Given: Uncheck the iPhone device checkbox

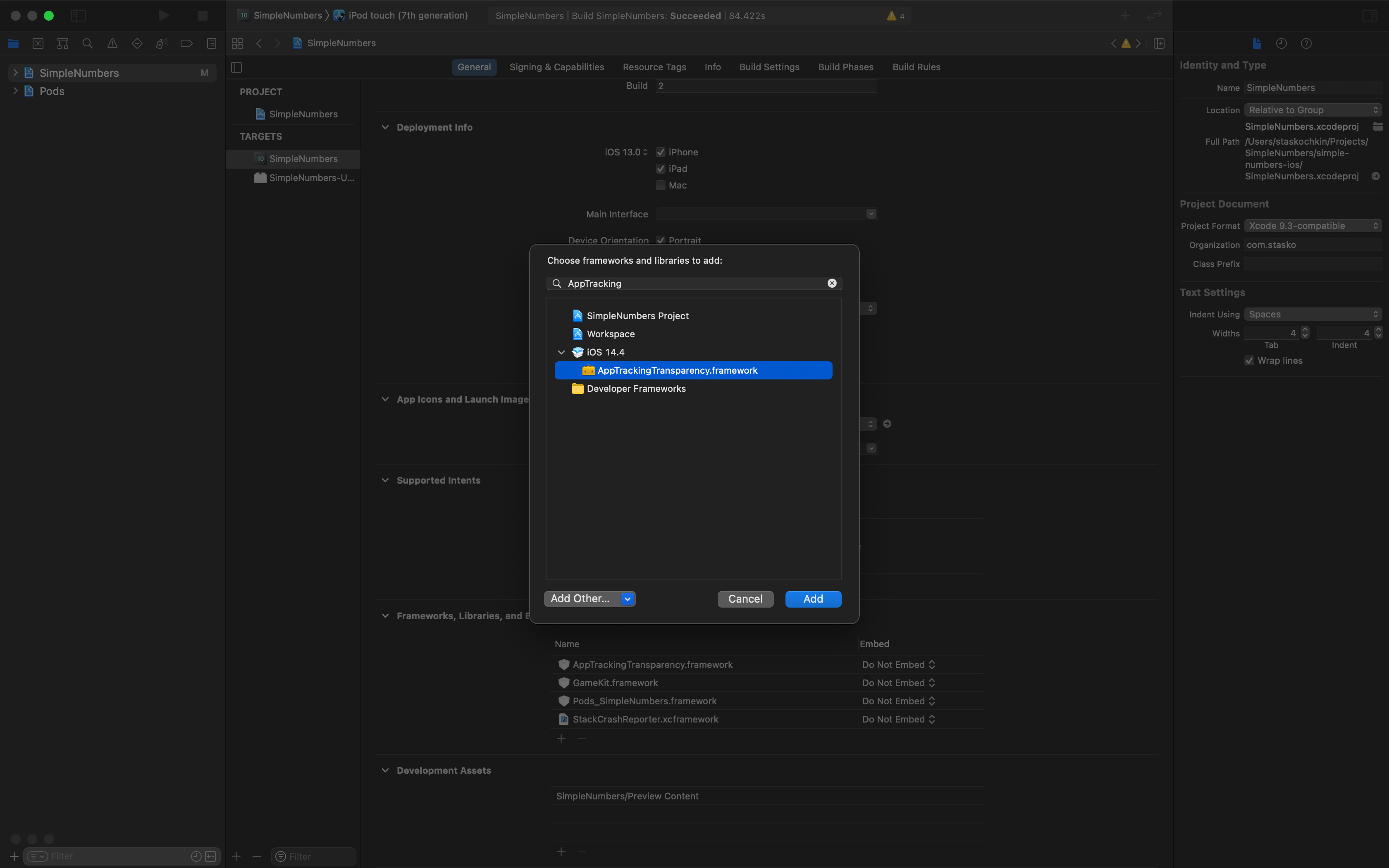Looking at the screenshot, I should (x=661, y=152).
